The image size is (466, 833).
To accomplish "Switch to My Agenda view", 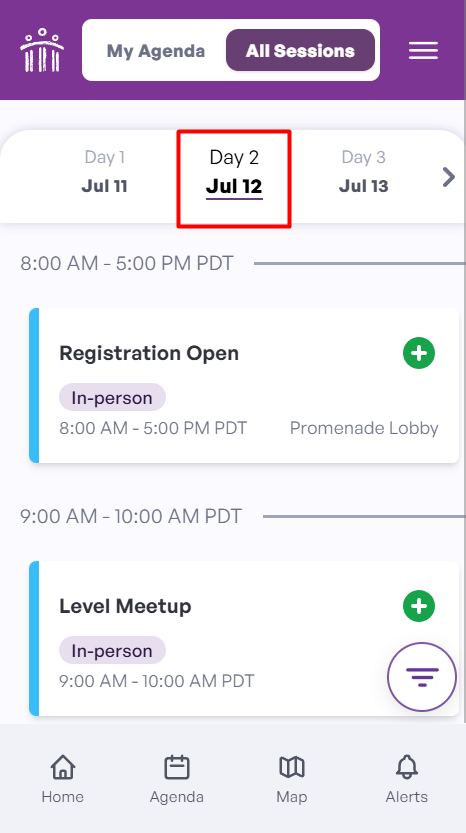I will pyautogui.click(x=156, y=51).
